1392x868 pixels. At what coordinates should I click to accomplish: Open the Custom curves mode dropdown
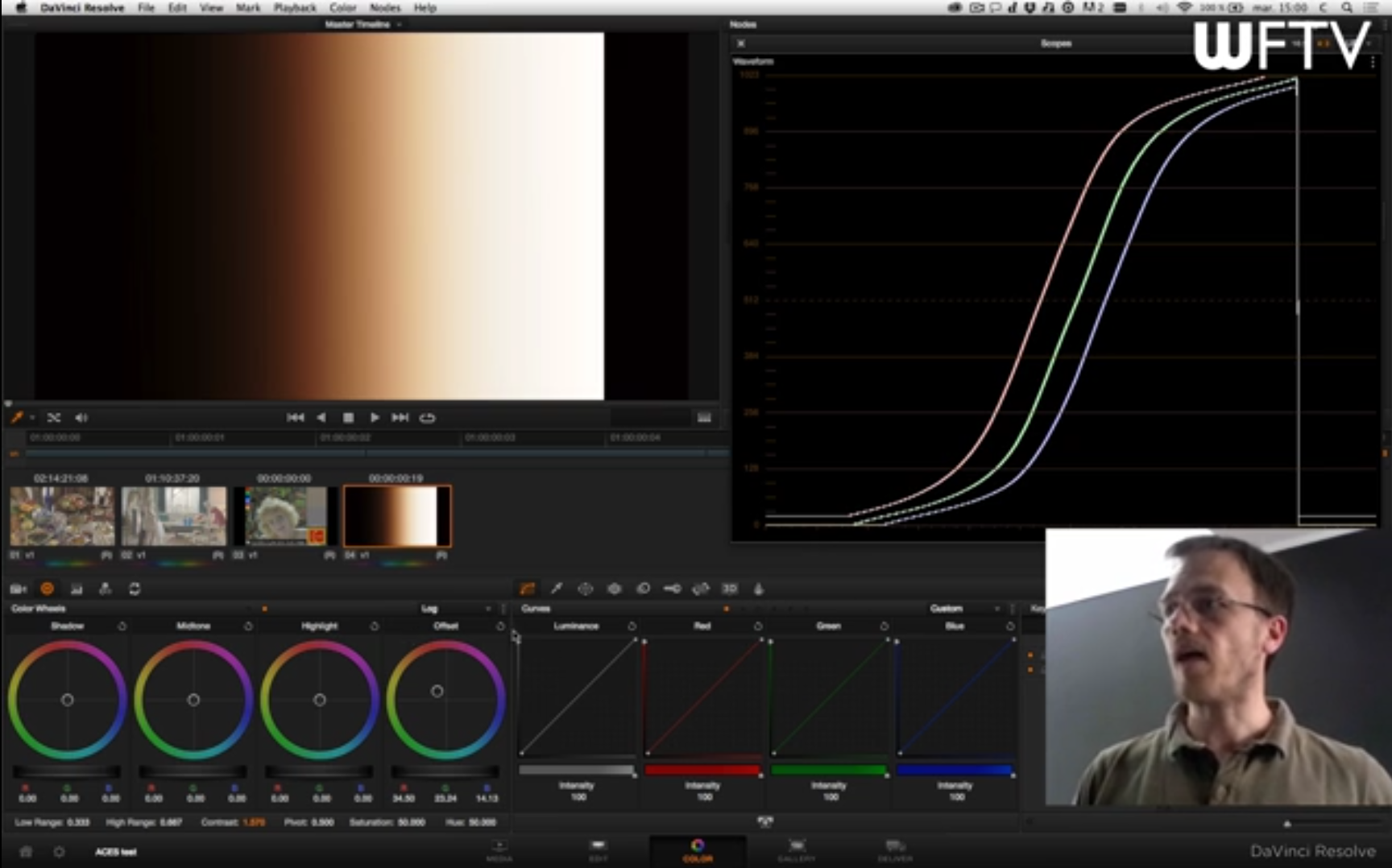[964, 608]
